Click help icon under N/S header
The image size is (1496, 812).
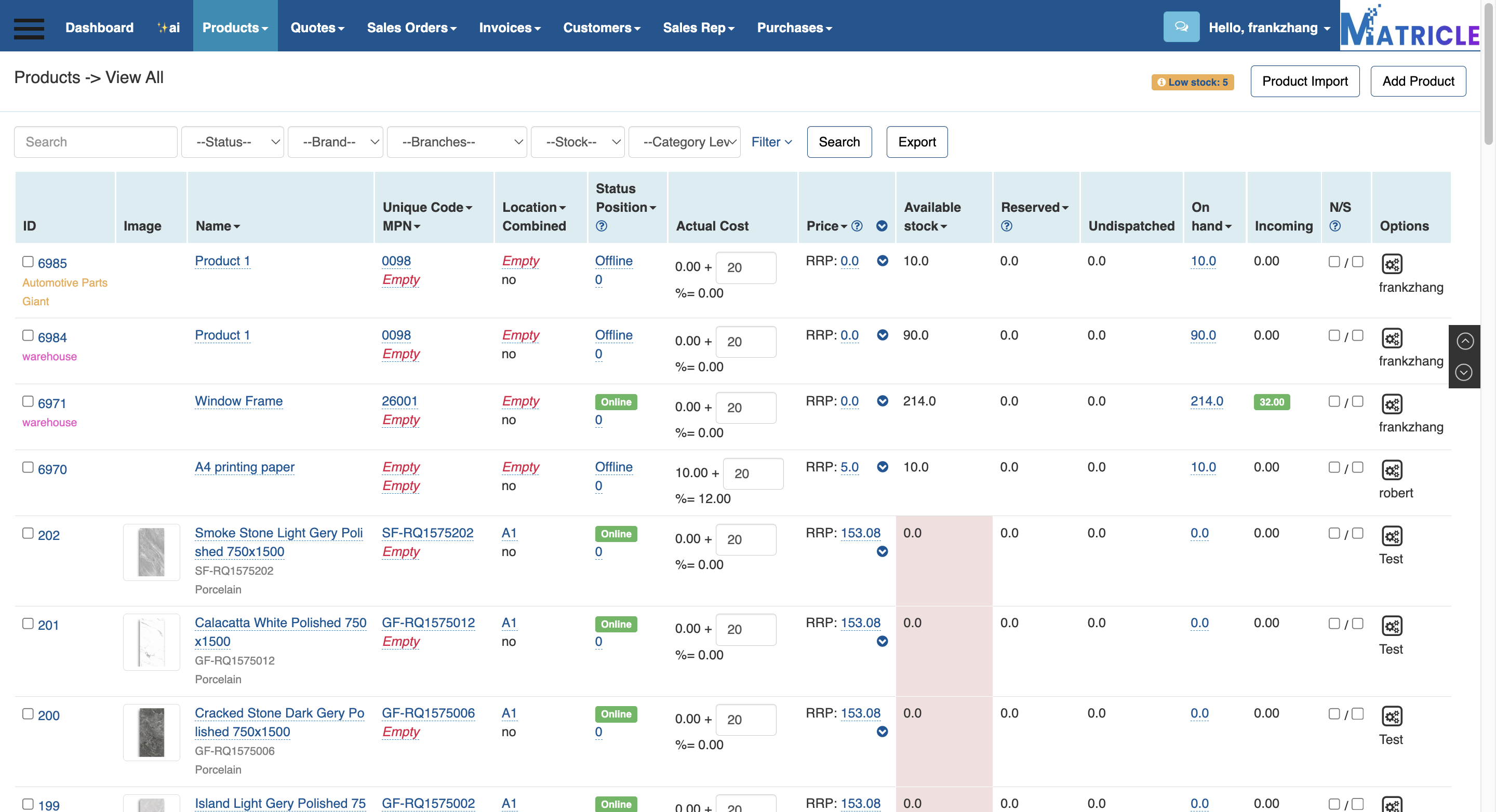[1335, 226]
